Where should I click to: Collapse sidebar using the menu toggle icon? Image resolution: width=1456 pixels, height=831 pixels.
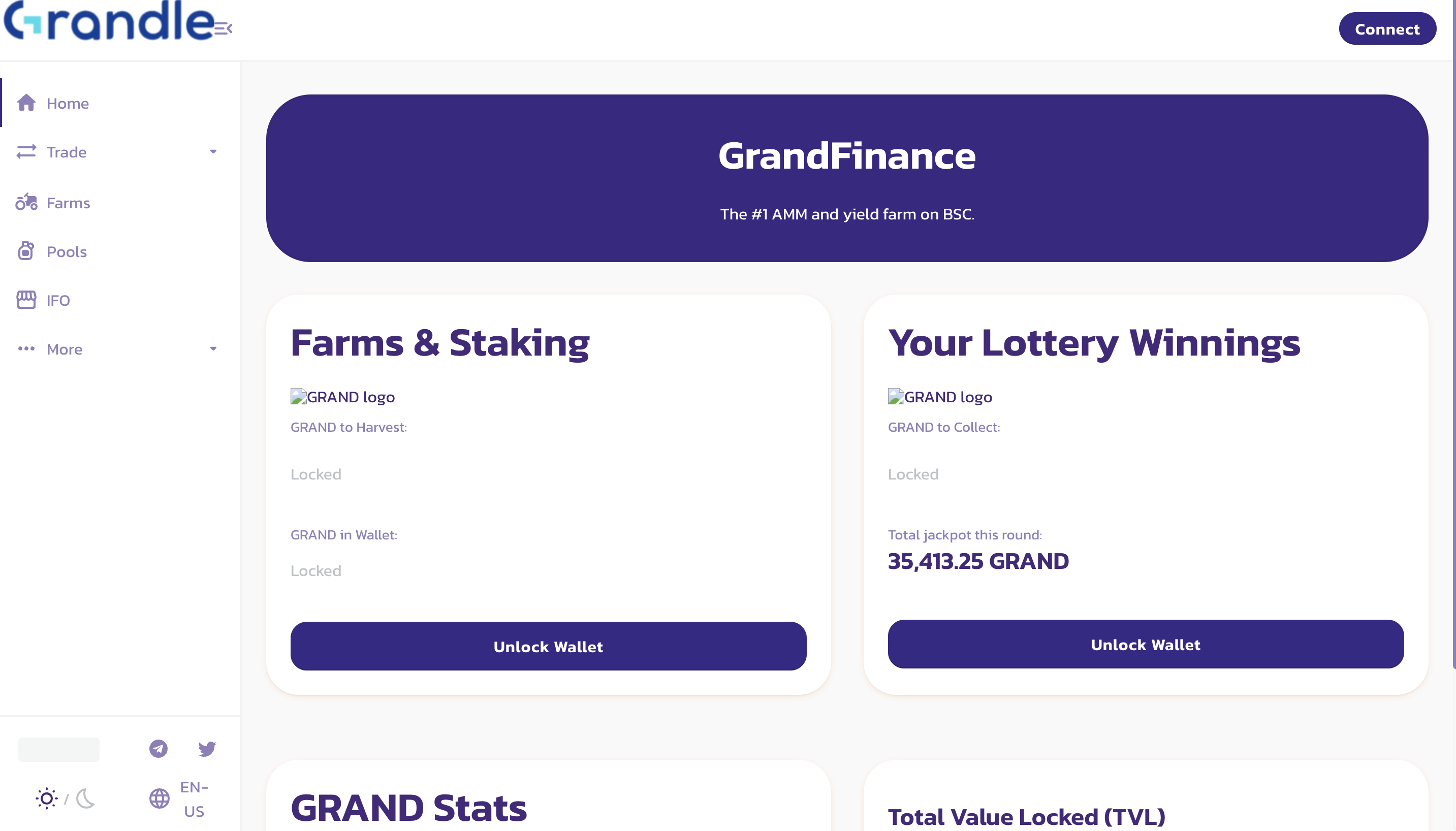pos(223,28)
